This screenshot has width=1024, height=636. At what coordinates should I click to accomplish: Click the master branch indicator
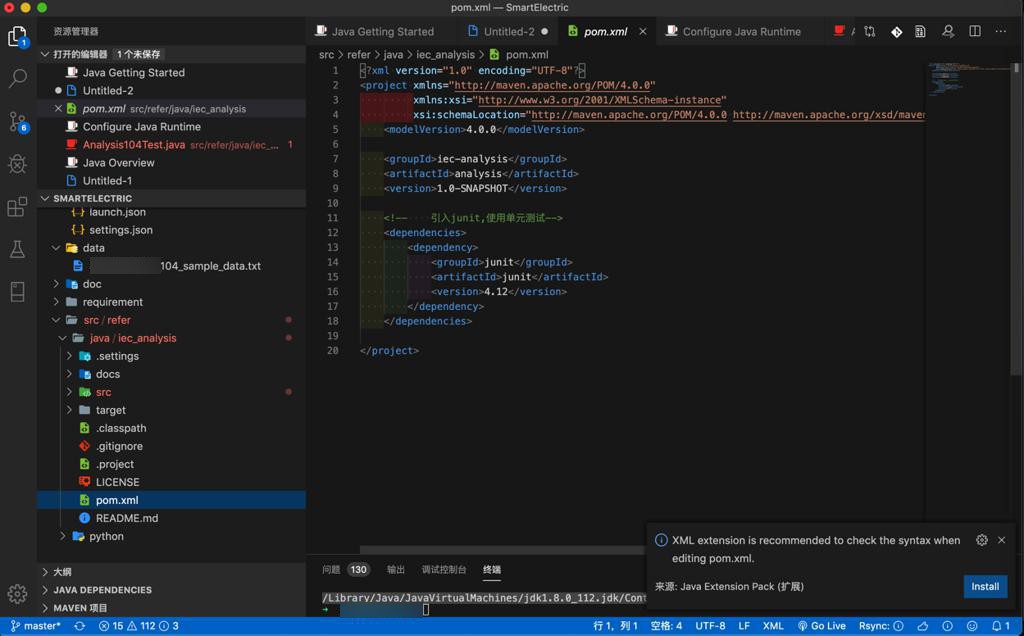36,626
